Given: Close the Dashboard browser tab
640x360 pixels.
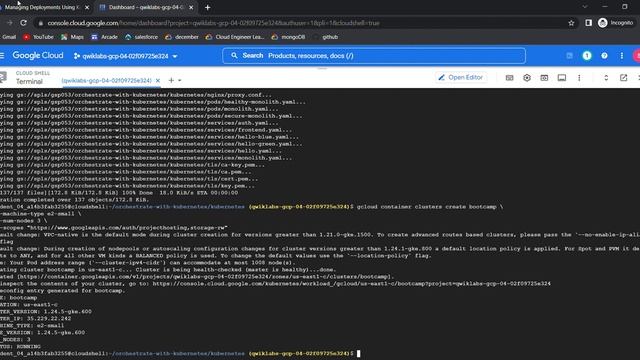Looking at the screenshot, I should 191,7.
